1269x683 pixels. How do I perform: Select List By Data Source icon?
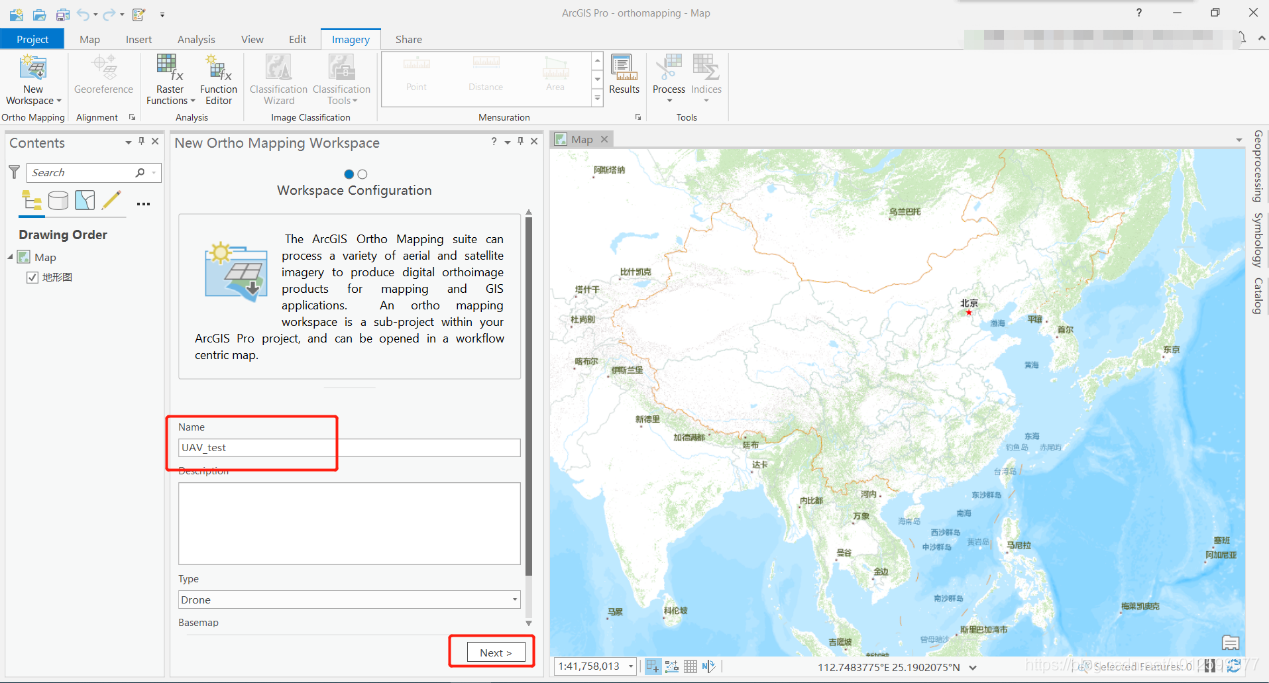[x=58, y=201]
